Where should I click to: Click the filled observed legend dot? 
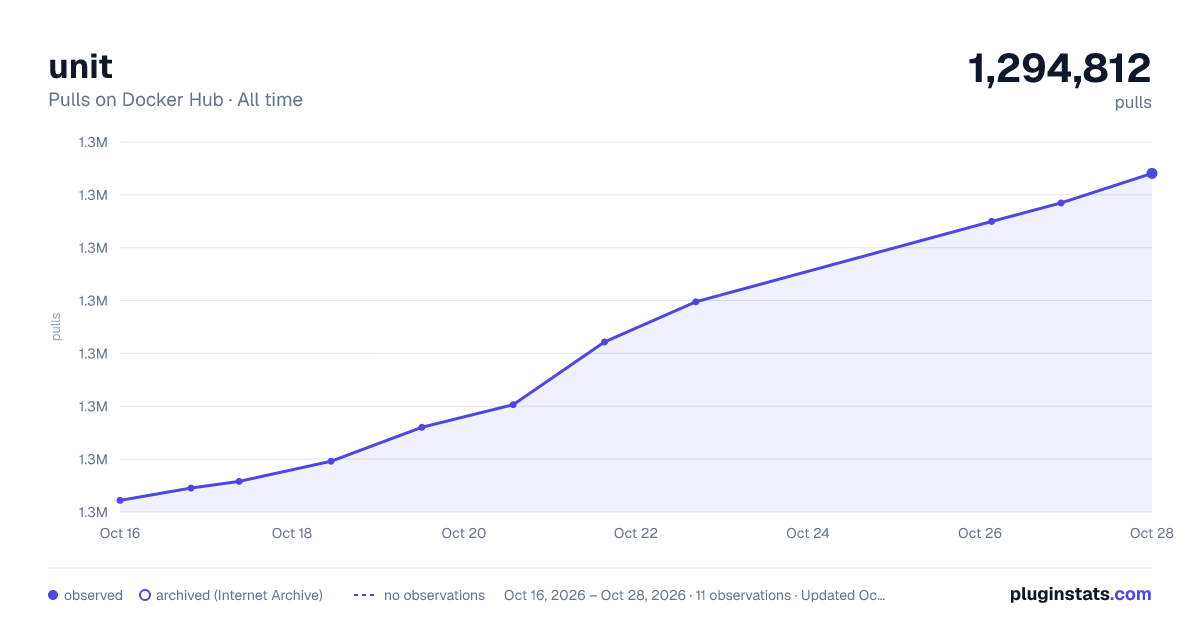[x=53, y=595]
